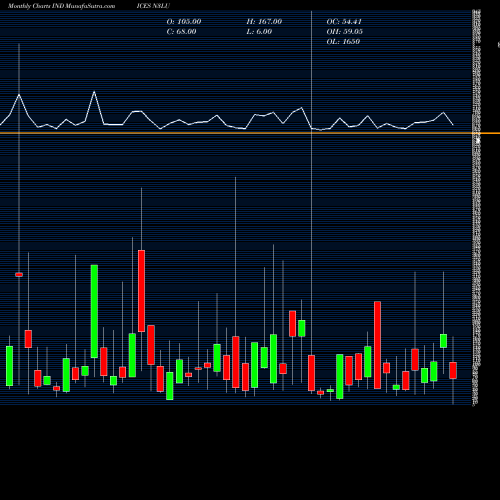Click the dense price scale on right axis

(x=476, y=207)
